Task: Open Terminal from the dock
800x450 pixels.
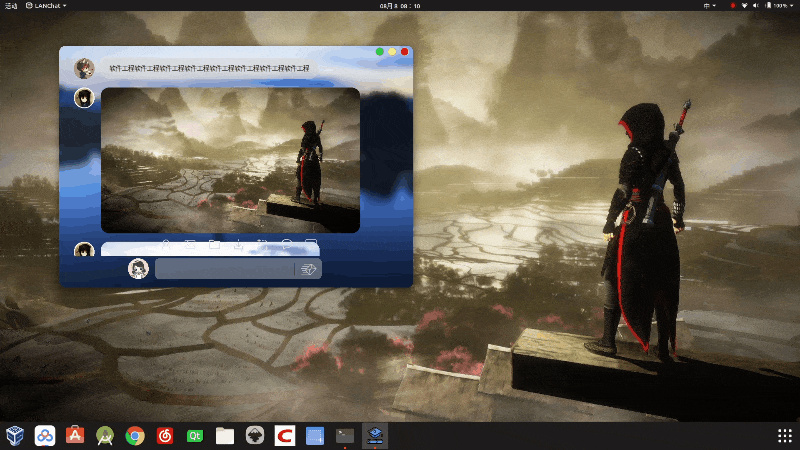Action: [x=345, y=436]
